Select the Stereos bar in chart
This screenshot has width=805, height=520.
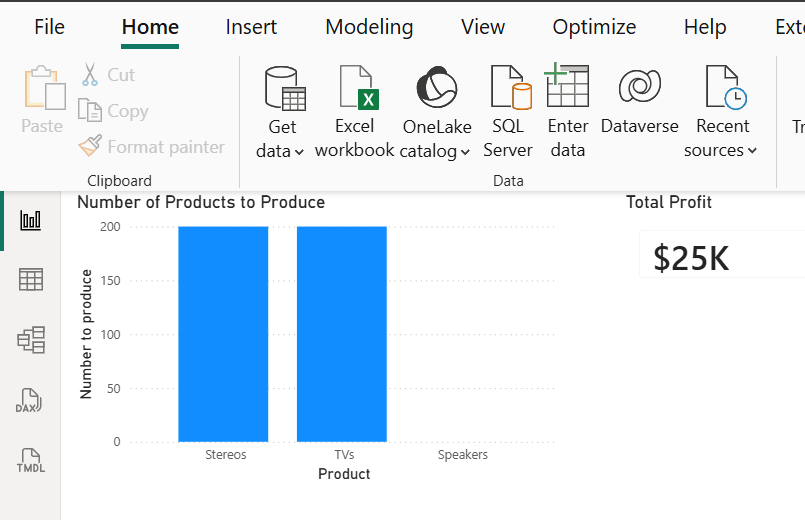(x=223, y=334)
